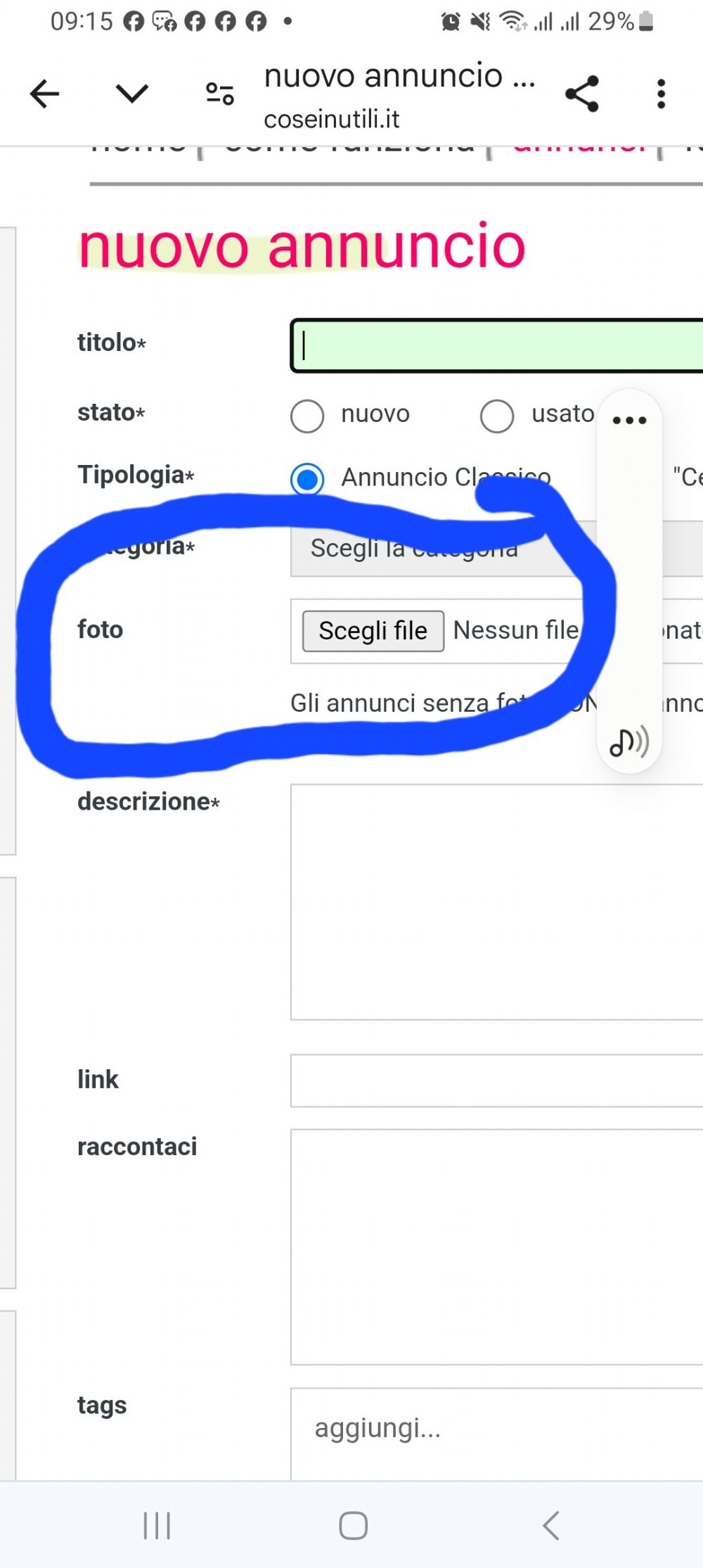The image size is (703, 1568).
Task: Tap the down chevron to minimize tab
Action: pyautogui.click(x=131, y=94)
